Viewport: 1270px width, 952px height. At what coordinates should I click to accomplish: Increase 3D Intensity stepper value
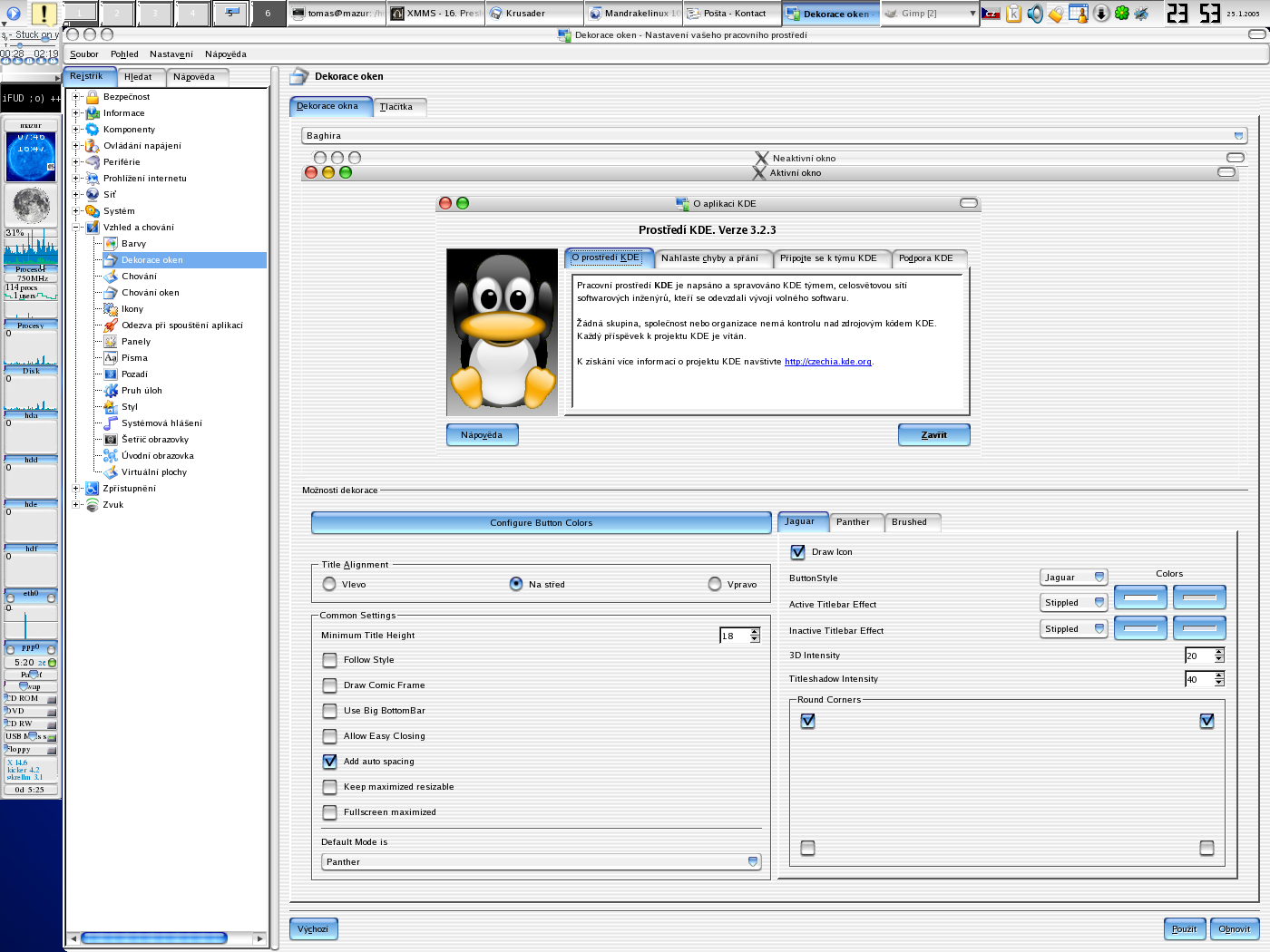click(x=1219, y=652)
